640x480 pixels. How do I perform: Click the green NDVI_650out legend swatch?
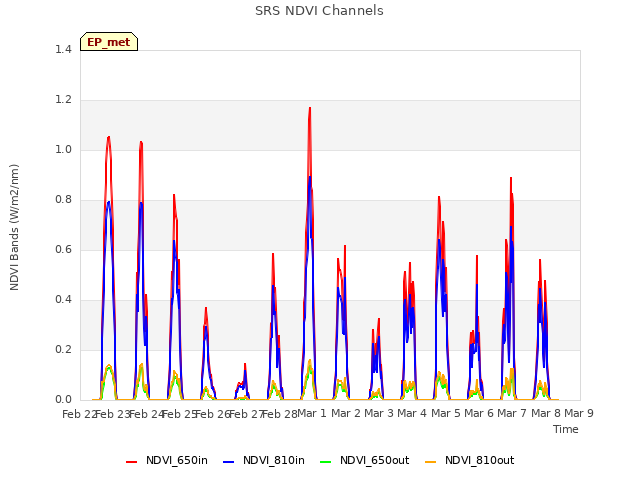point(325,462)
